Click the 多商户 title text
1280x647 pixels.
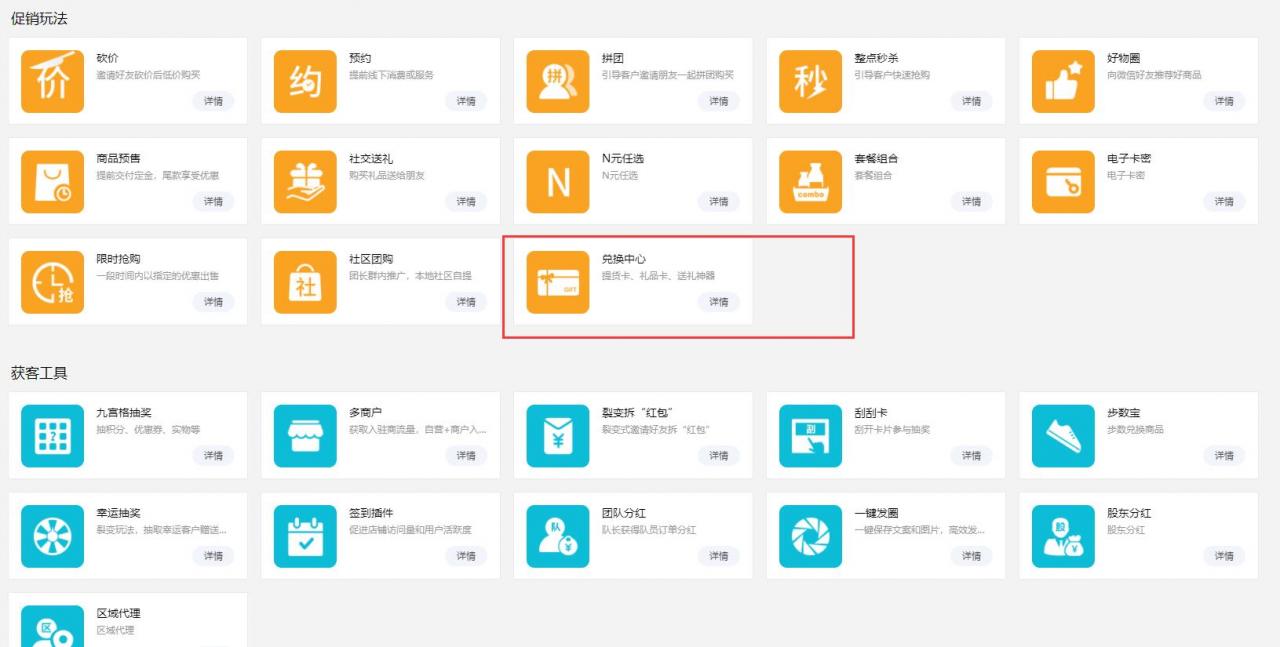point(366,413)
